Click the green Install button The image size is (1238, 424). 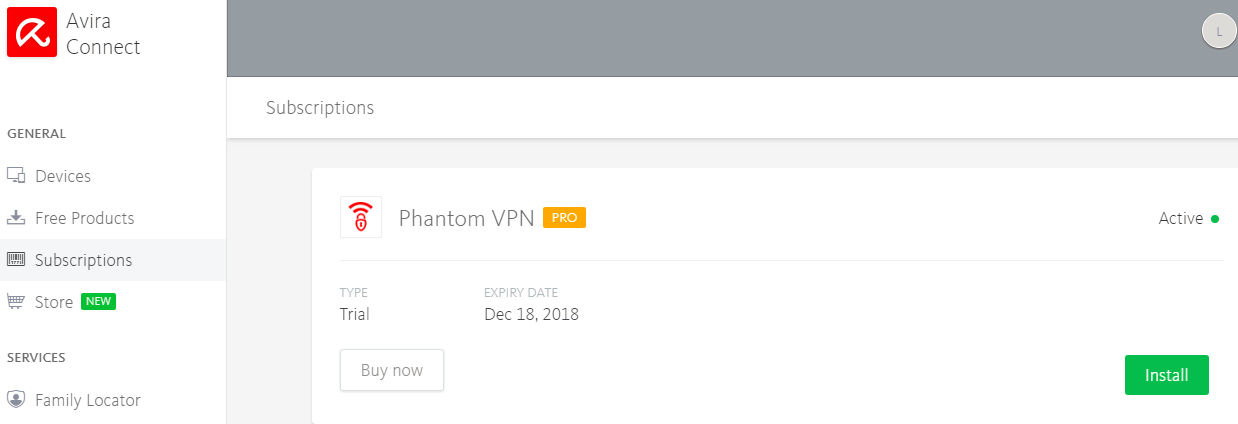coord(1167,375)
